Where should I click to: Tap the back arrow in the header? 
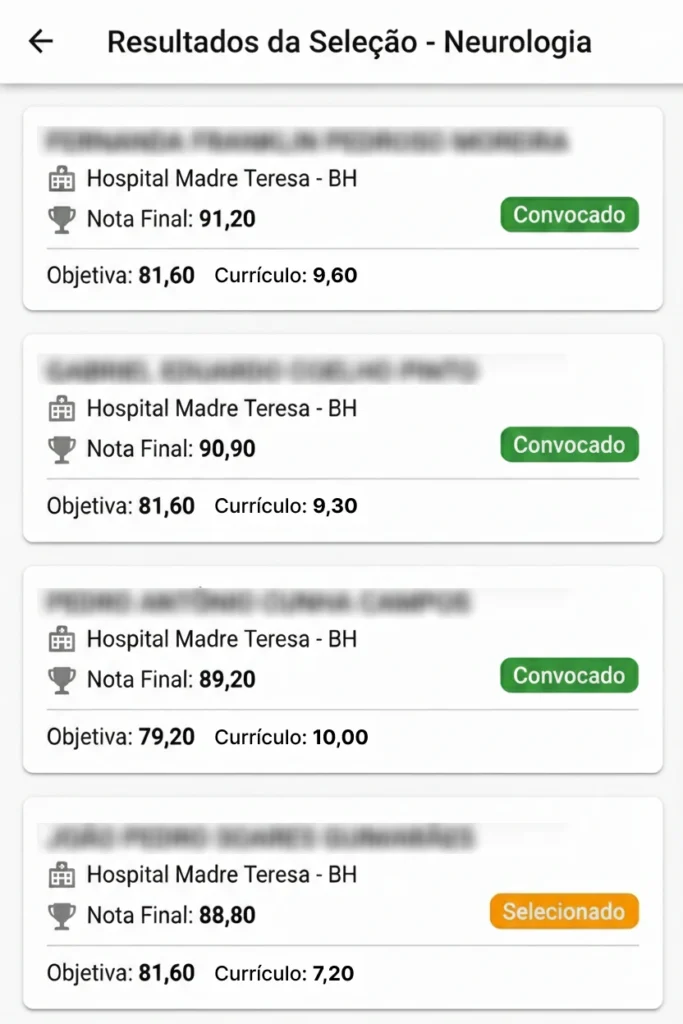(41, 42)
